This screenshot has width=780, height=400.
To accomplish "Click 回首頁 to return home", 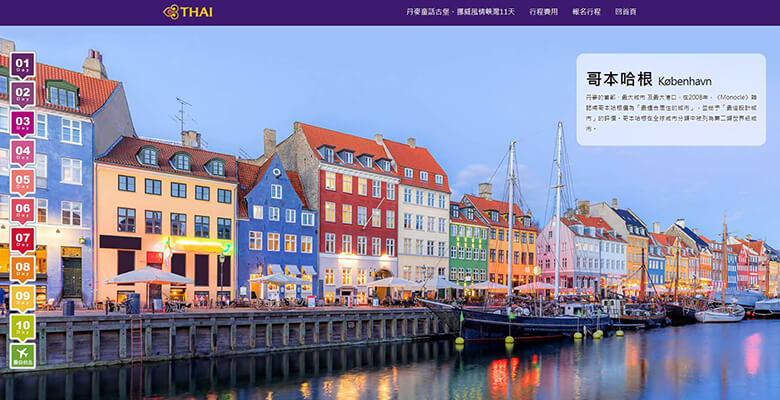I will pos(624,12).
